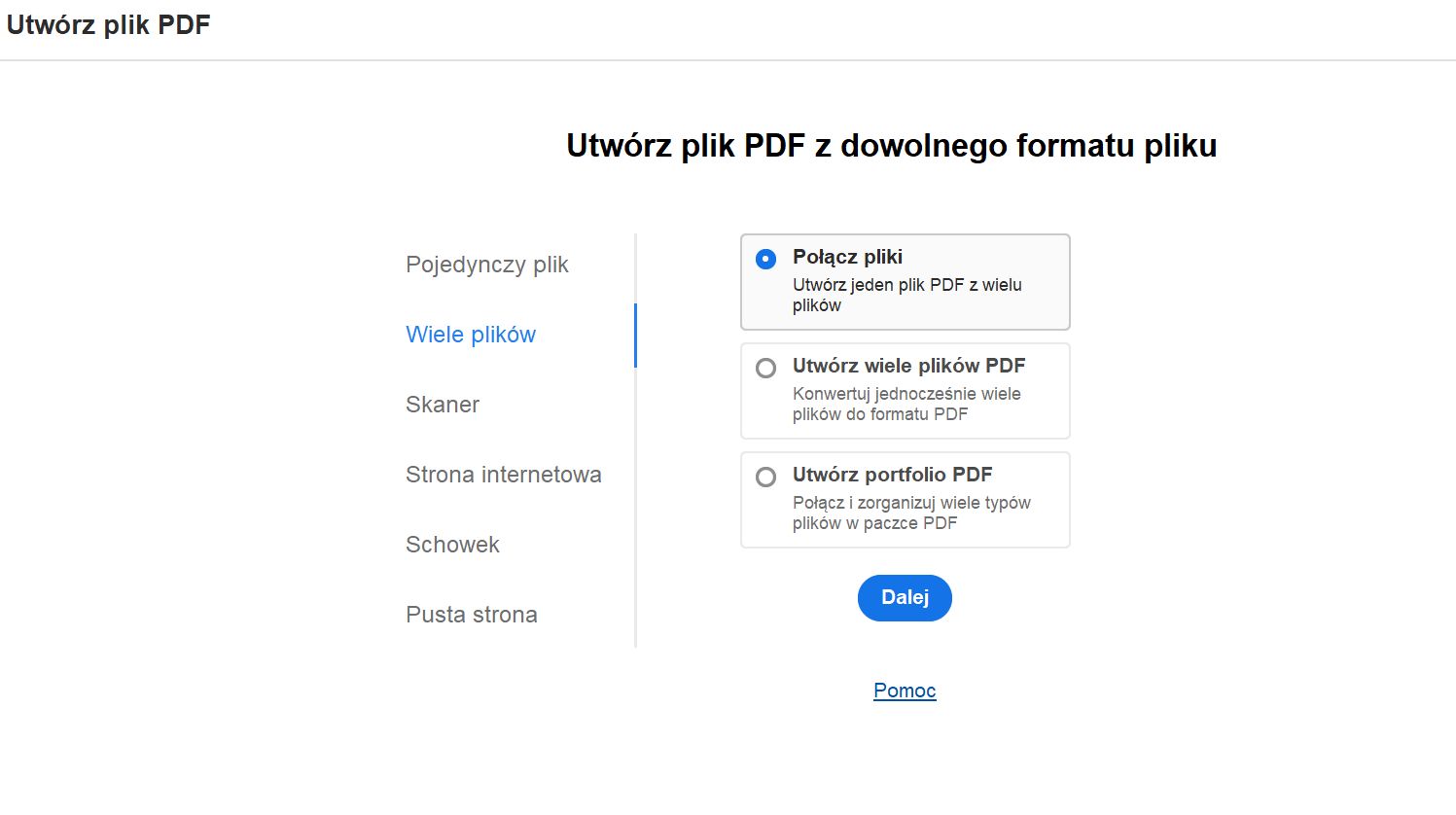Open the Skaner creation option
The image size is (1456, 815).
[x=442, y=405]
